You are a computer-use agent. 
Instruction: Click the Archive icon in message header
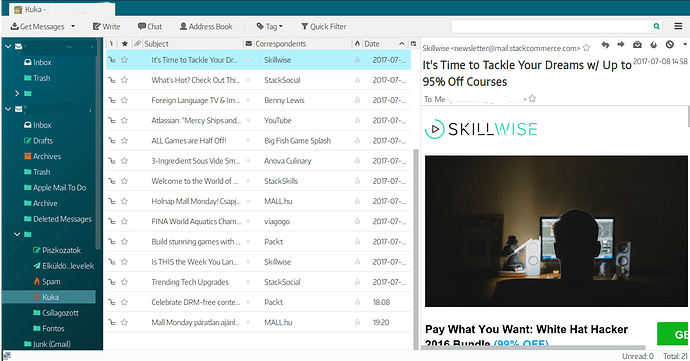pyautogui.click(x=637, y=44)
